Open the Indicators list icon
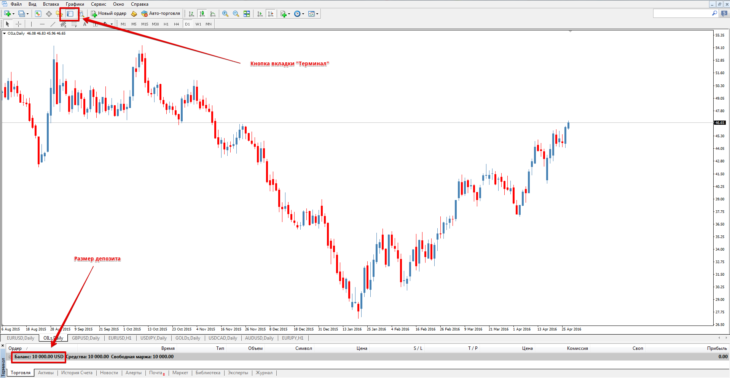The height and width of the screenshot is (378, 730). point(283,14)
